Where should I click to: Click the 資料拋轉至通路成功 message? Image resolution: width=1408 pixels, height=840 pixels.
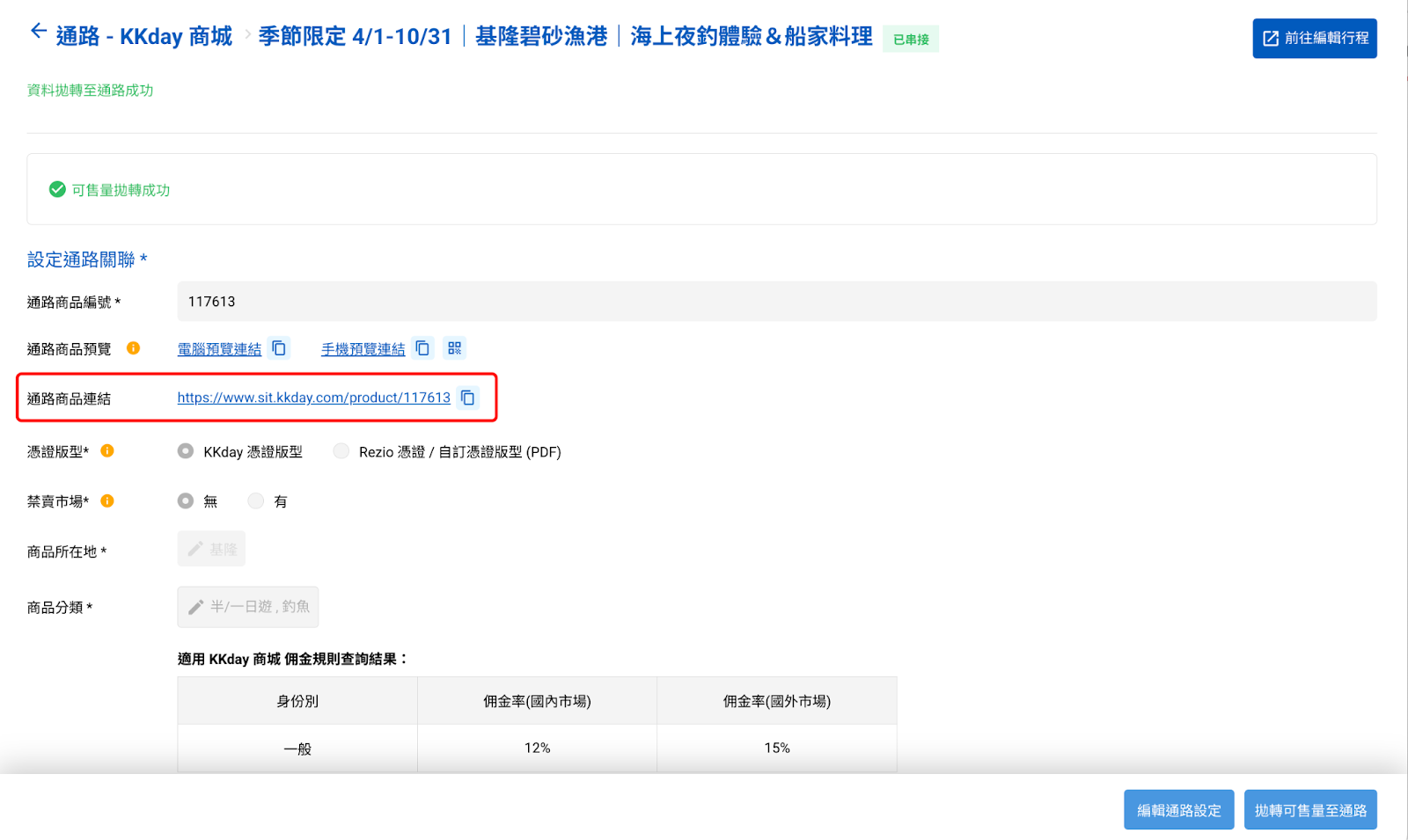[x=91, y=91]
